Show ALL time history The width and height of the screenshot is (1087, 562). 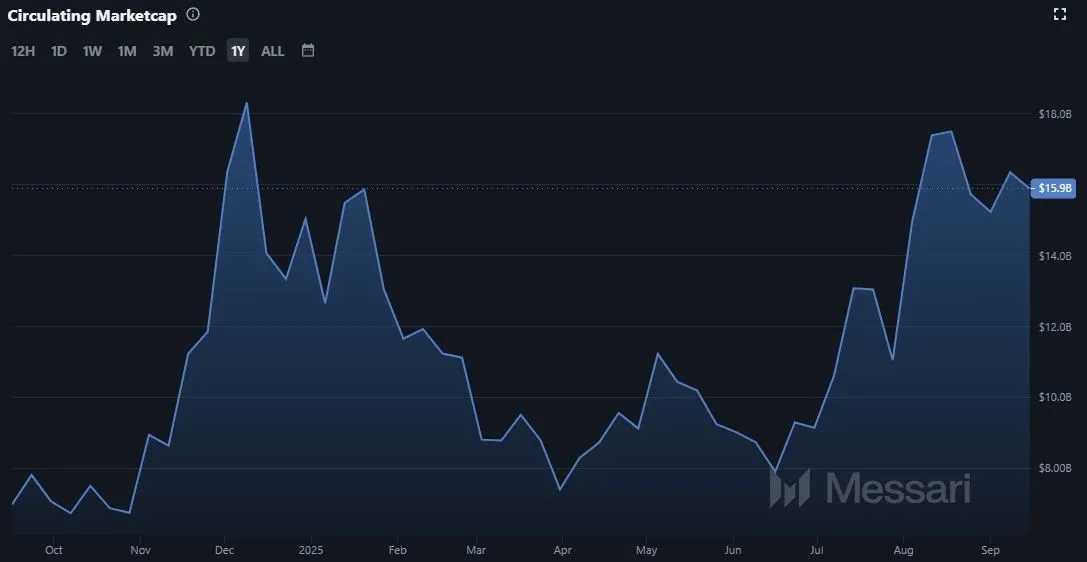tap(272, 51)
